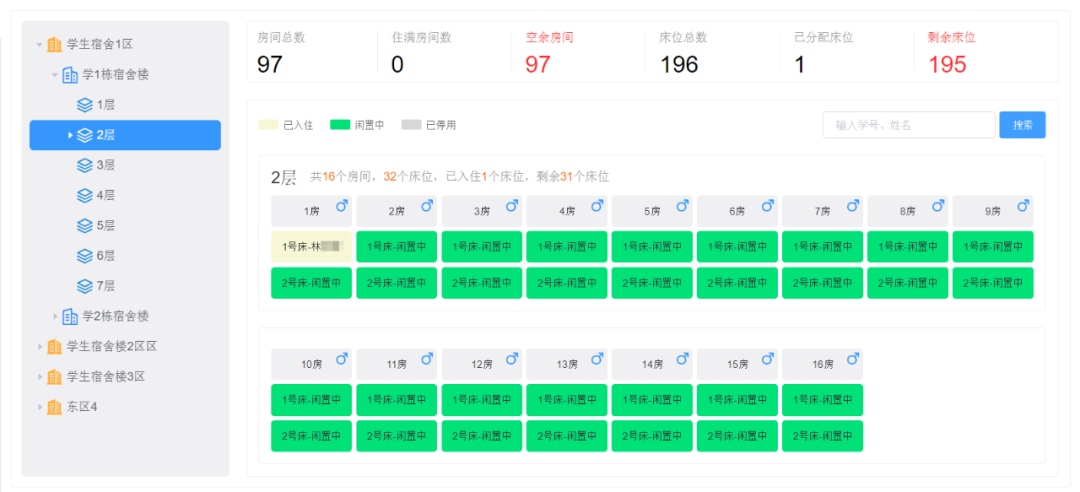The width and height of the screenshot is (1080, 492).
Task: Expand the 学生宿舍楼3区 node arrow
Action: 40,377
